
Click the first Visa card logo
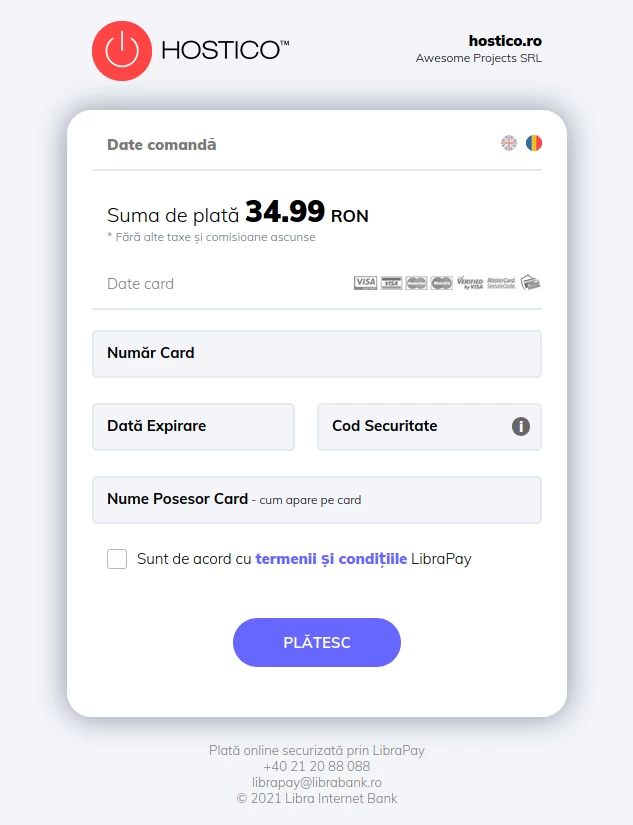click(365, 283)
